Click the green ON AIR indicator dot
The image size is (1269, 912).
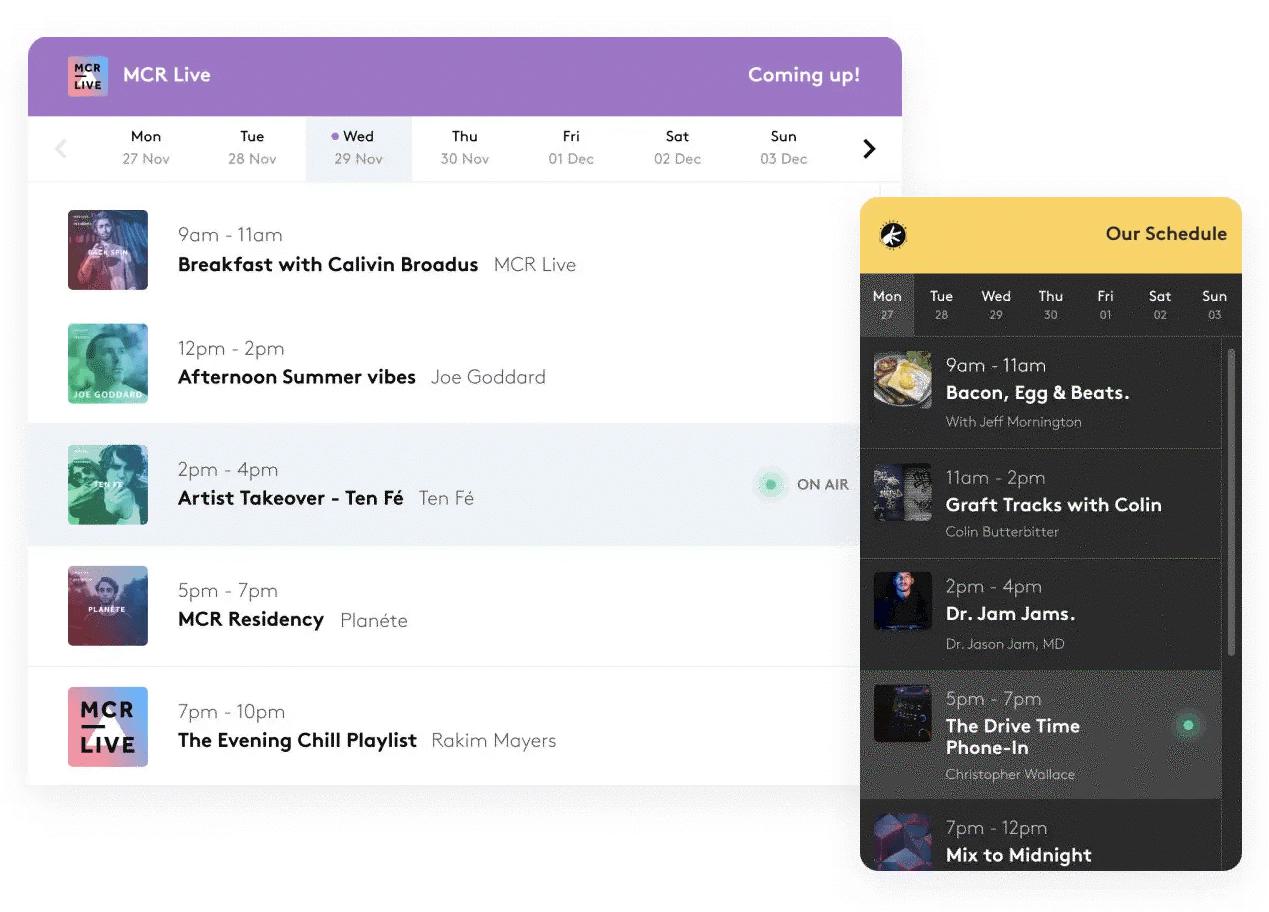tap(770, 485)
